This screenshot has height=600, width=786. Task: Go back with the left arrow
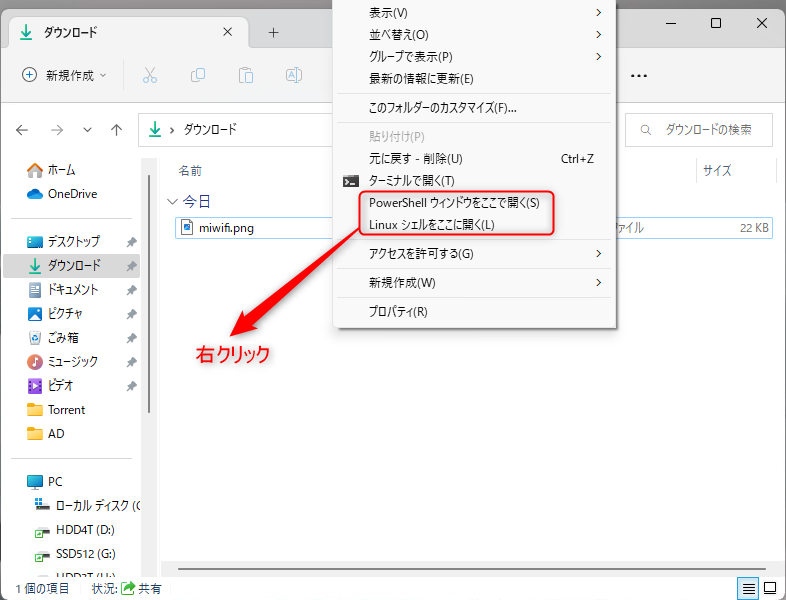click(22, 130)
